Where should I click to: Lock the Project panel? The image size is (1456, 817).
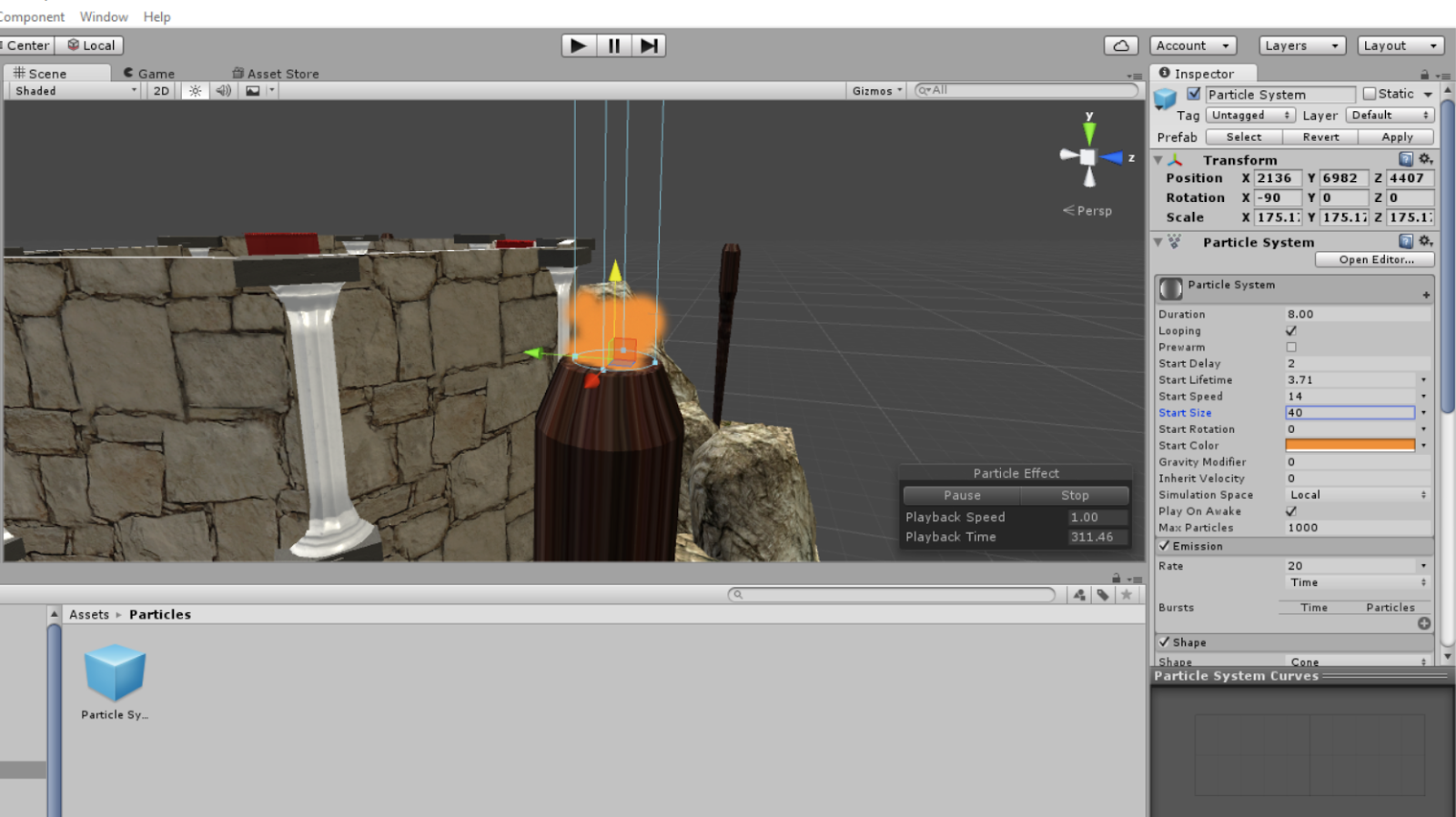point(1116,579)
